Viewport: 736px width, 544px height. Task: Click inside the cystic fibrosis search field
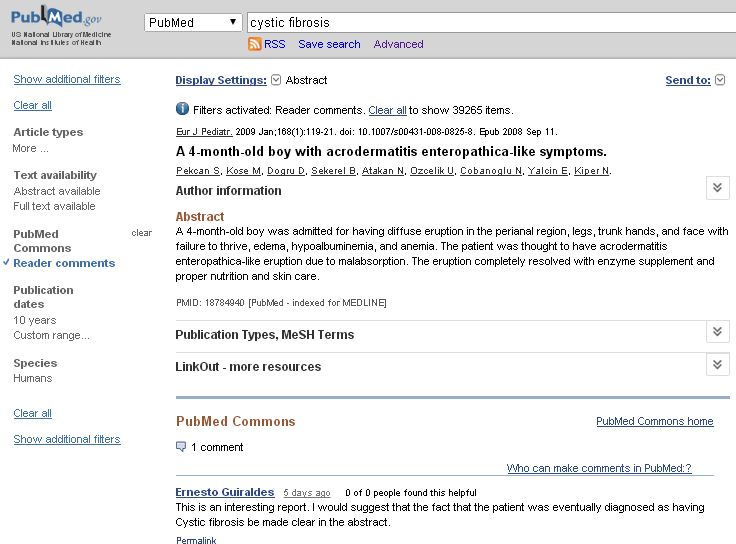tap(490, 22)
